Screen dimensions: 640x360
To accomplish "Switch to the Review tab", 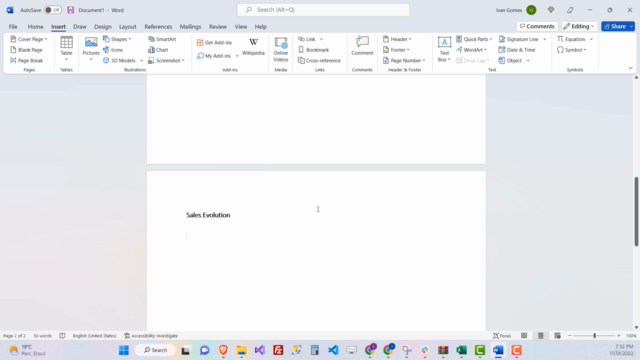I will tap(218, 27).
